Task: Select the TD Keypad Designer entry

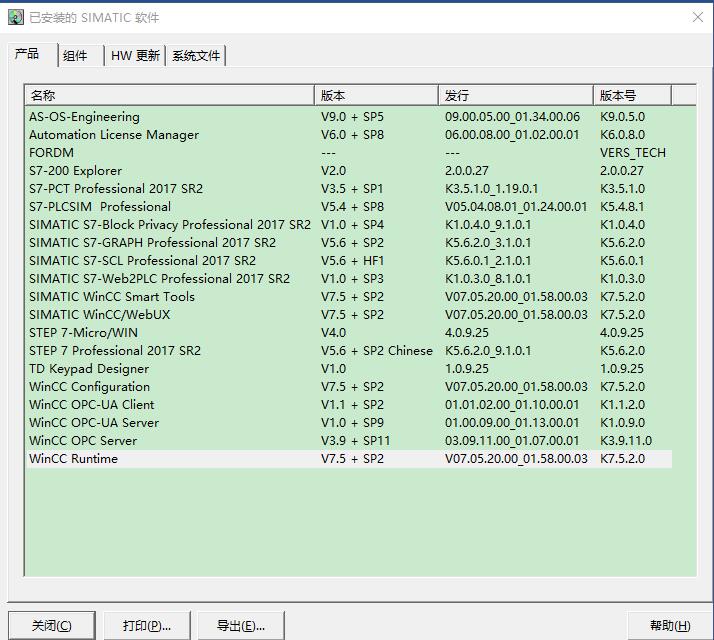Action: [89, 369]
